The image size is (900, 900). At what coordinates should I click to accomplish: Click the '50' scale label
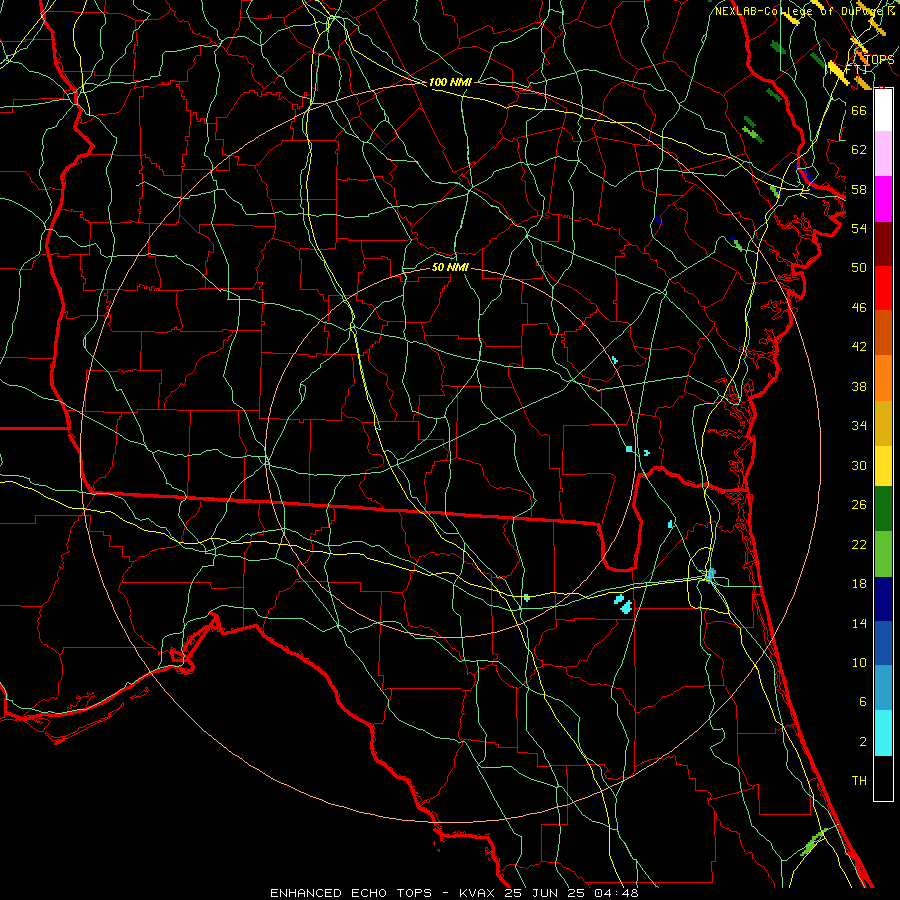tap(859, 268)
